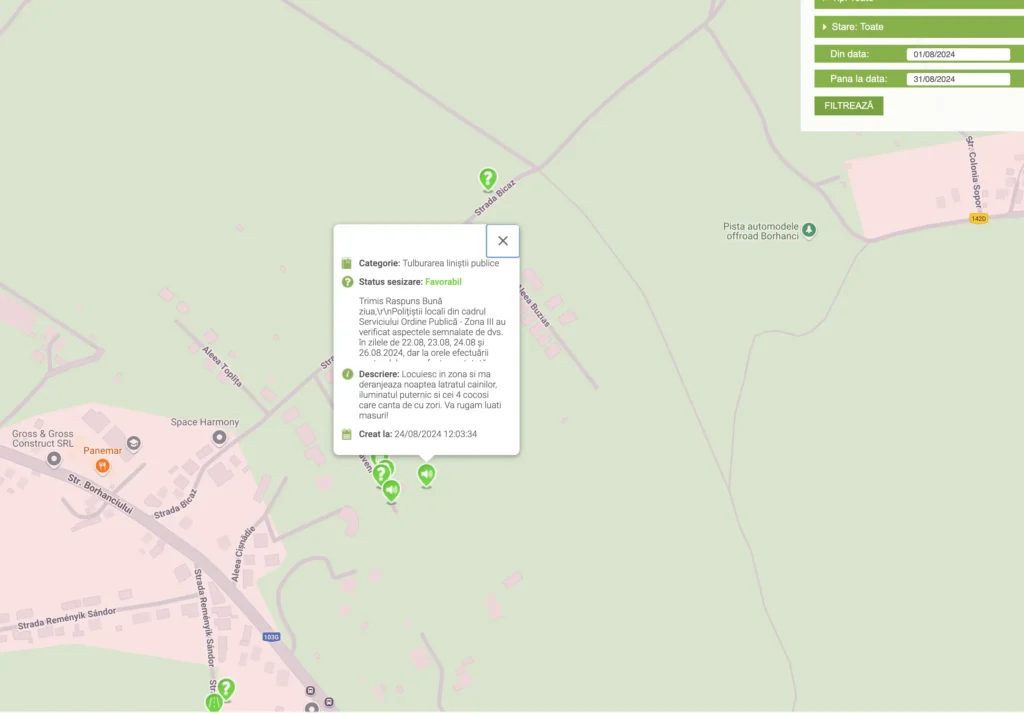Click the 103G road shield
The image size is (1024, 713).
[271, 636]
